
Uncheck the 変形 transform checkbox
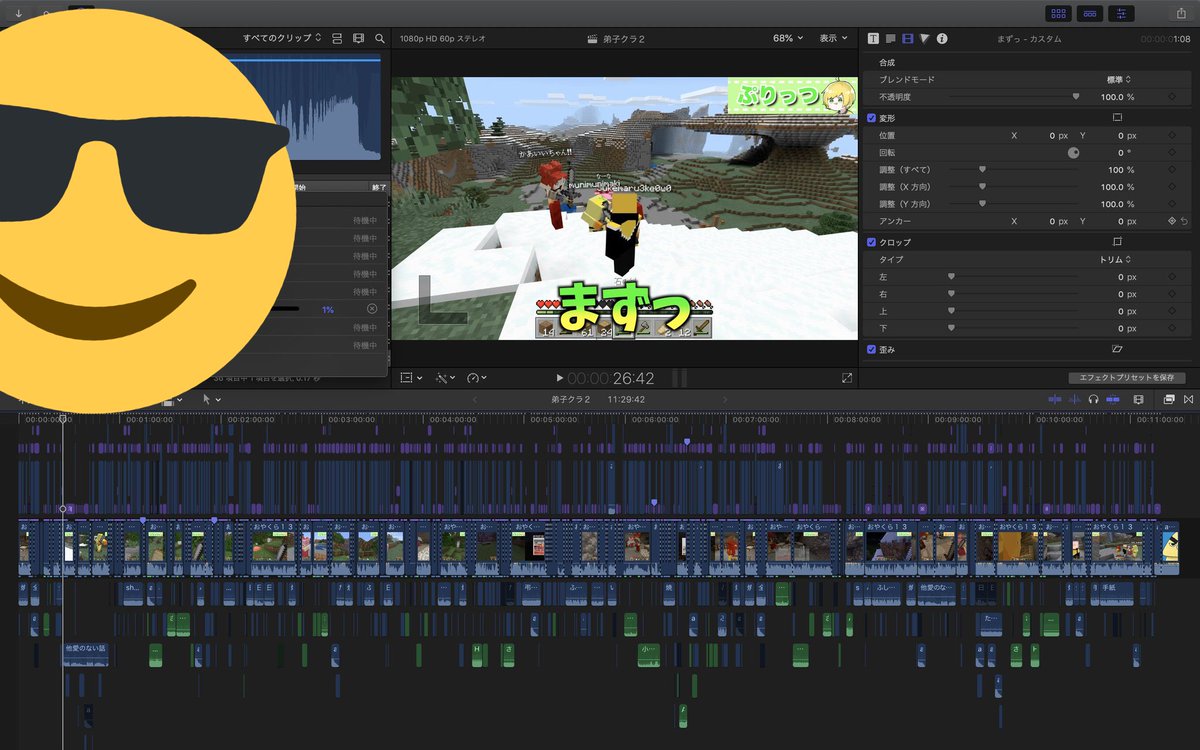click(x=872, y=118)
